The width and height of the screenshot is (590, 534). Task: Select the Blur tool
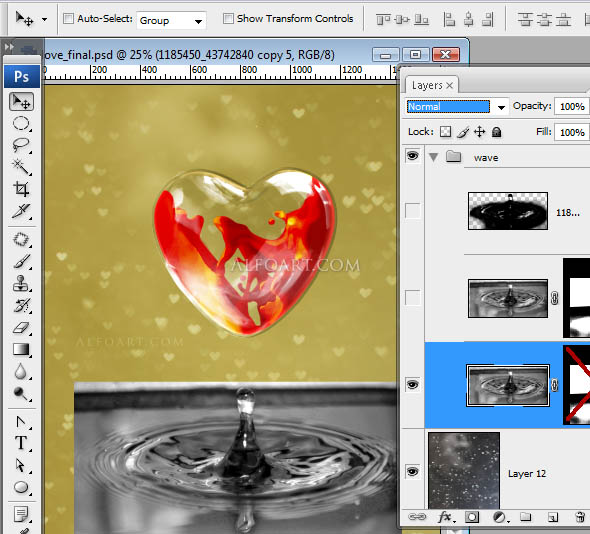pos(21,371)
